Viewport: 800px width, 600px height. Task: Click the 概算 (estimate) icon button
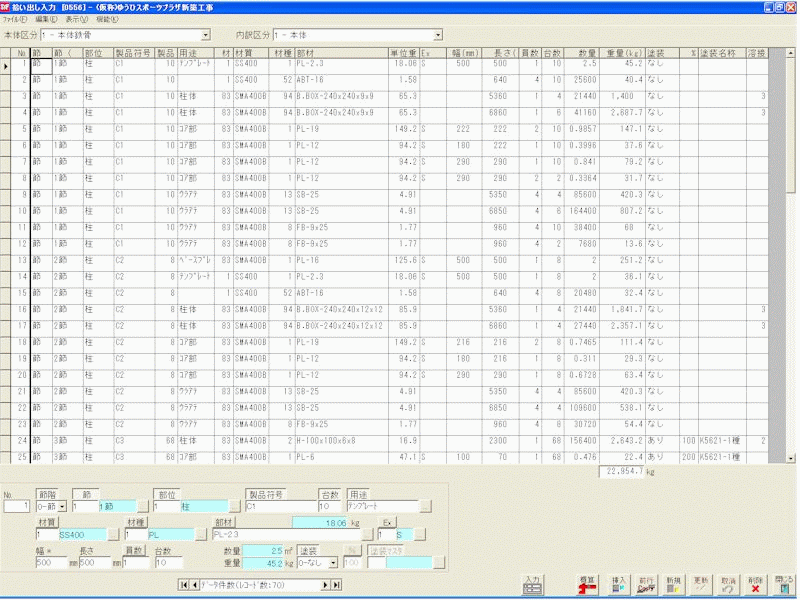point(589,586)
